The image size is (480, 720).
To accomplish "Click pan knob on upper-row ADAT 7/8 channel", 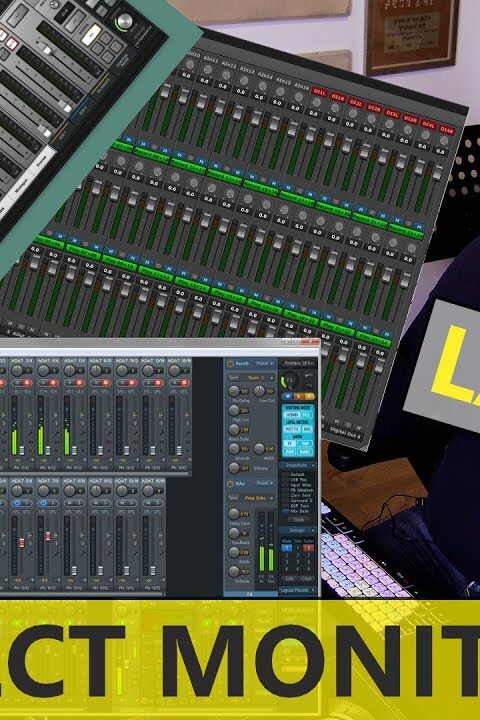I will (x=69, y=371).
